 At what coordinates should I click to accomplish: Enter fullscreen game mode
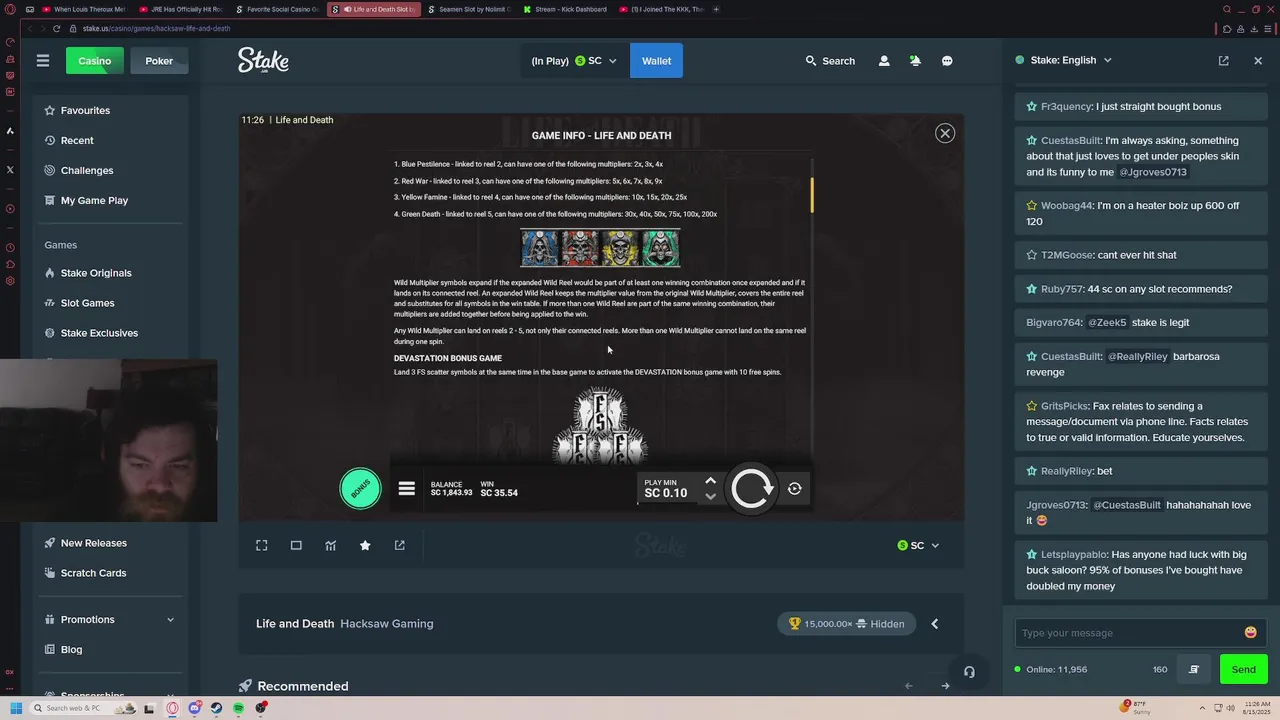coord(261,545)
